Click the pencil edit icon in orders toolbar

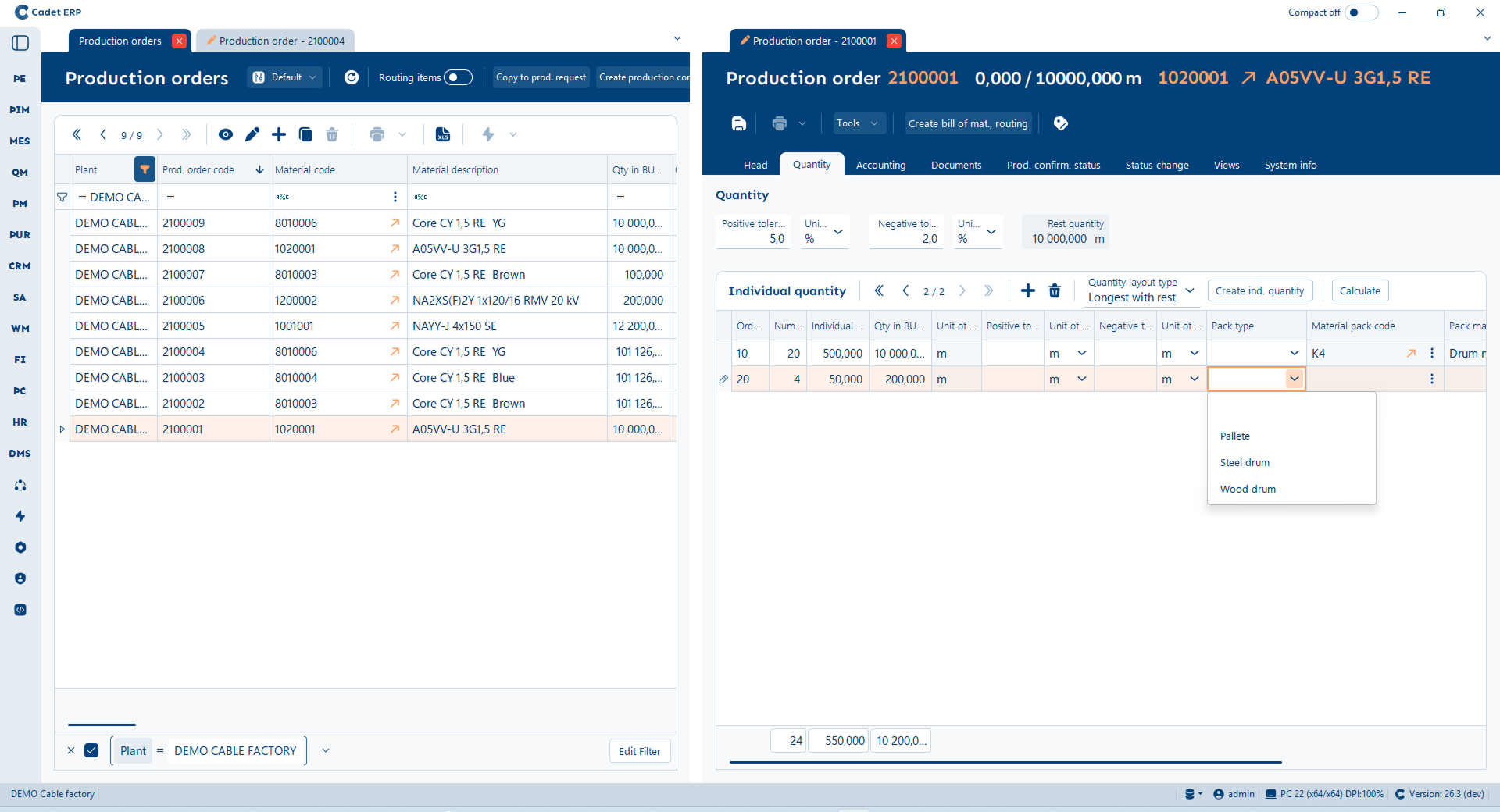point(252,134)
